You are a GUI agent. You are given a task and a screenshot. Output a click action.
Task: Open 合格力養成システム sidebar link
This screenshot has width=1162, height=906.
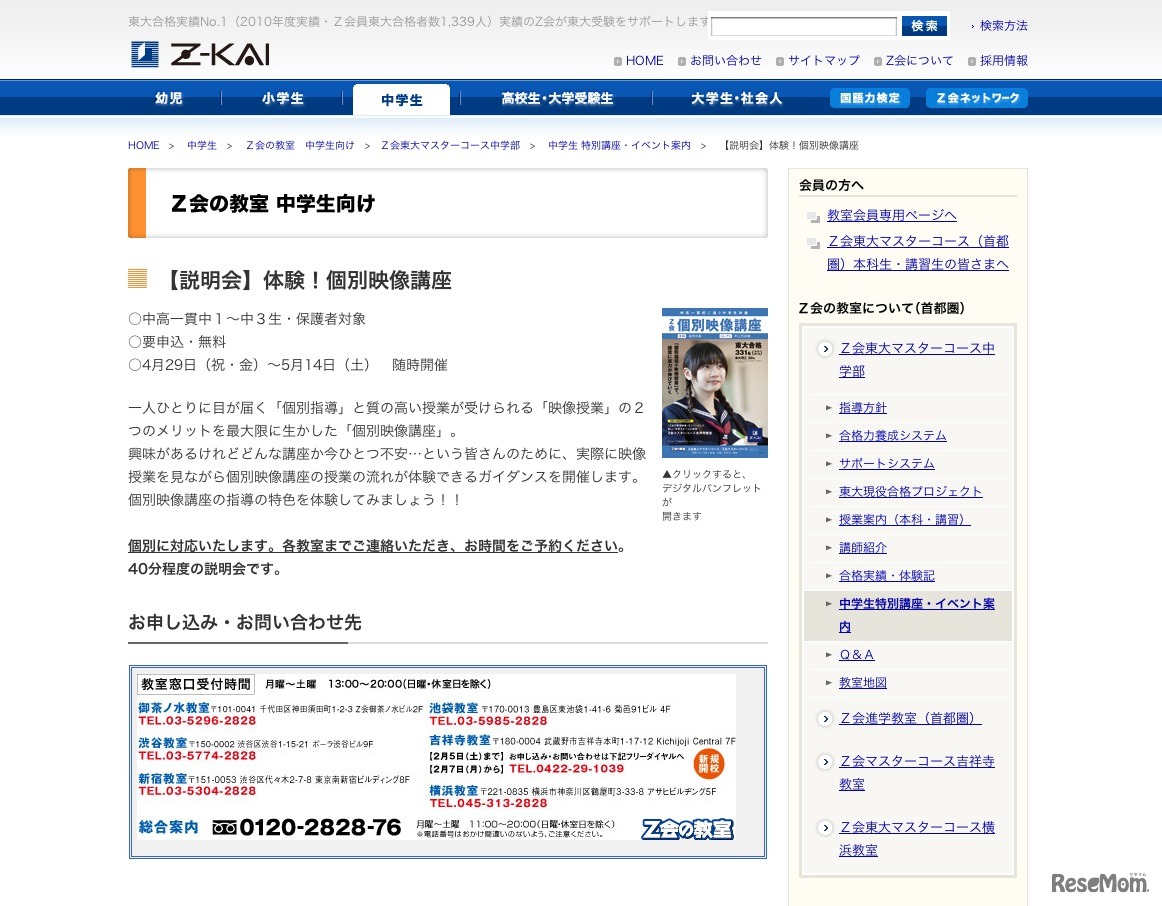coord(892,436)
